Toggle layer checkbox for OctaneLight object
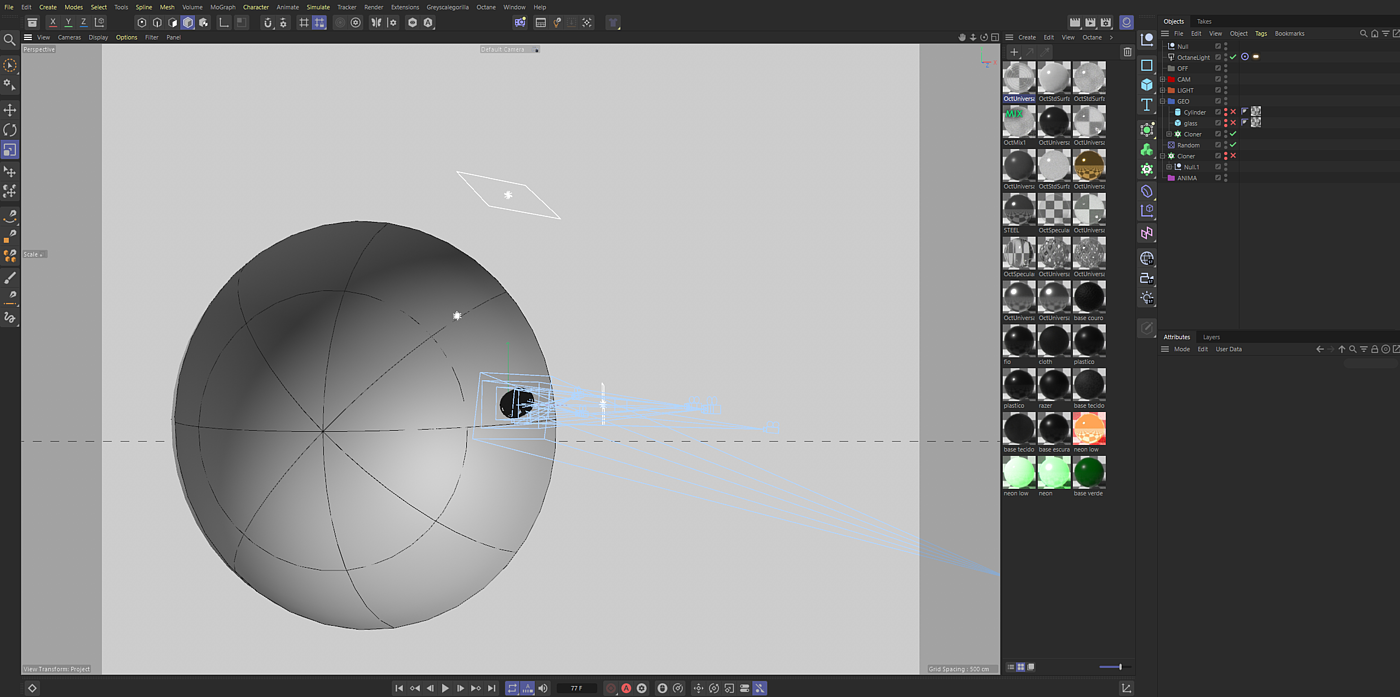This screenshot has height=697, width=1400. [x=1218, y=57]
